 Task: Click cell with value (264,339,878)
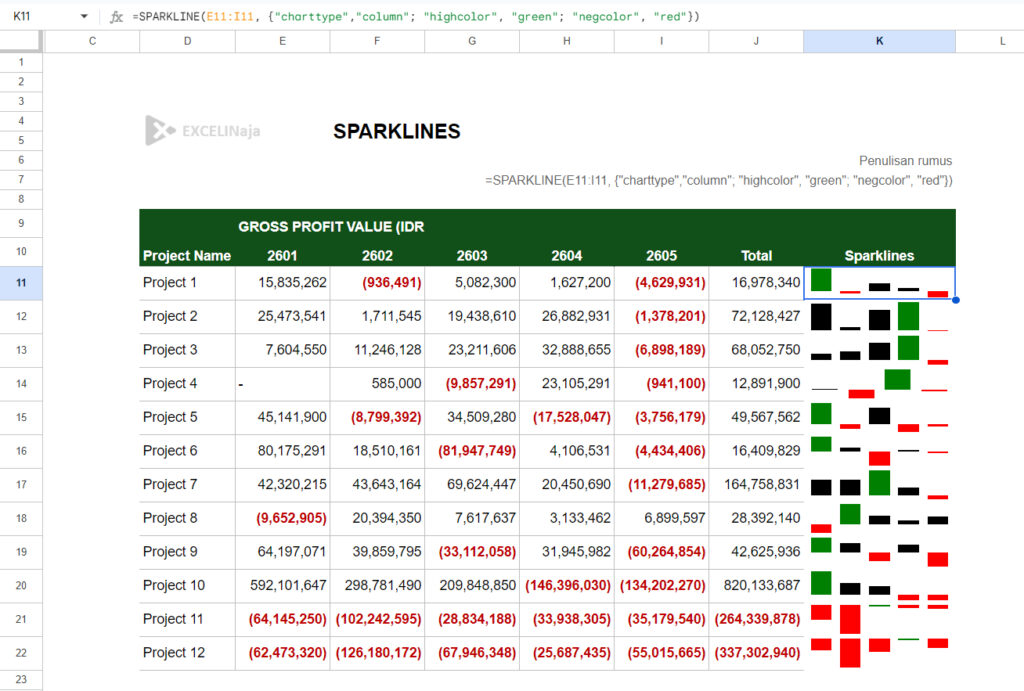(756, 619)
